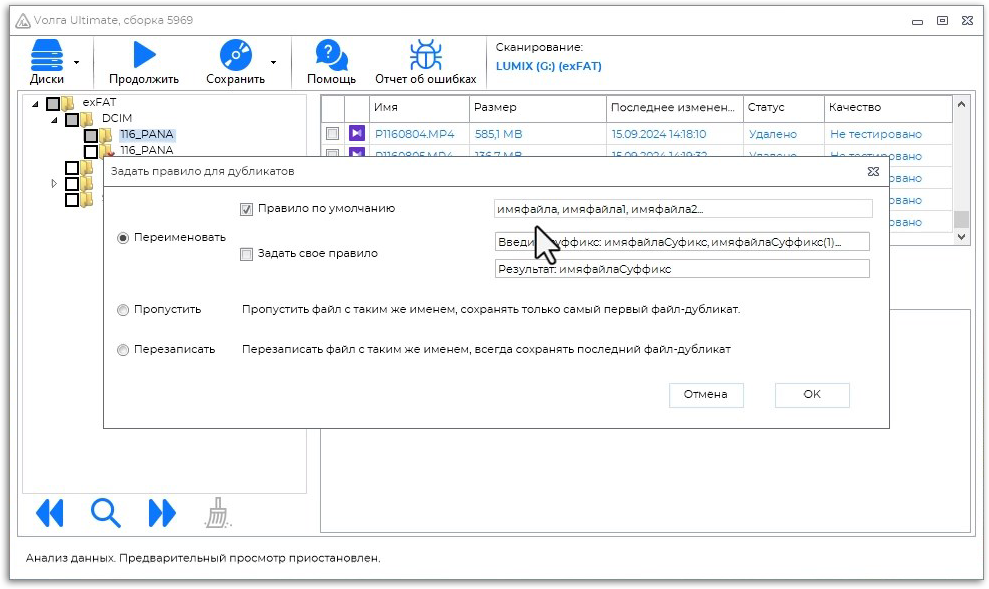This screenshot has width=989, height=589.
Task: Click the Сохранить disc icon
Action: coord(235,55)
